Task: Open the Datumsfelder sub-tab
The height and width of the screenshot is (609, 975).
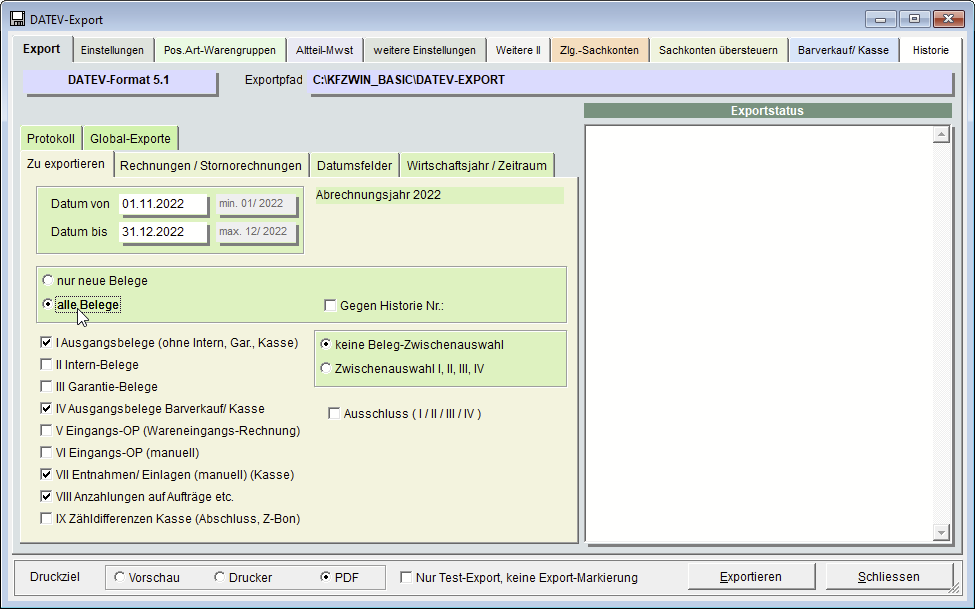Action: coord(354,166)
